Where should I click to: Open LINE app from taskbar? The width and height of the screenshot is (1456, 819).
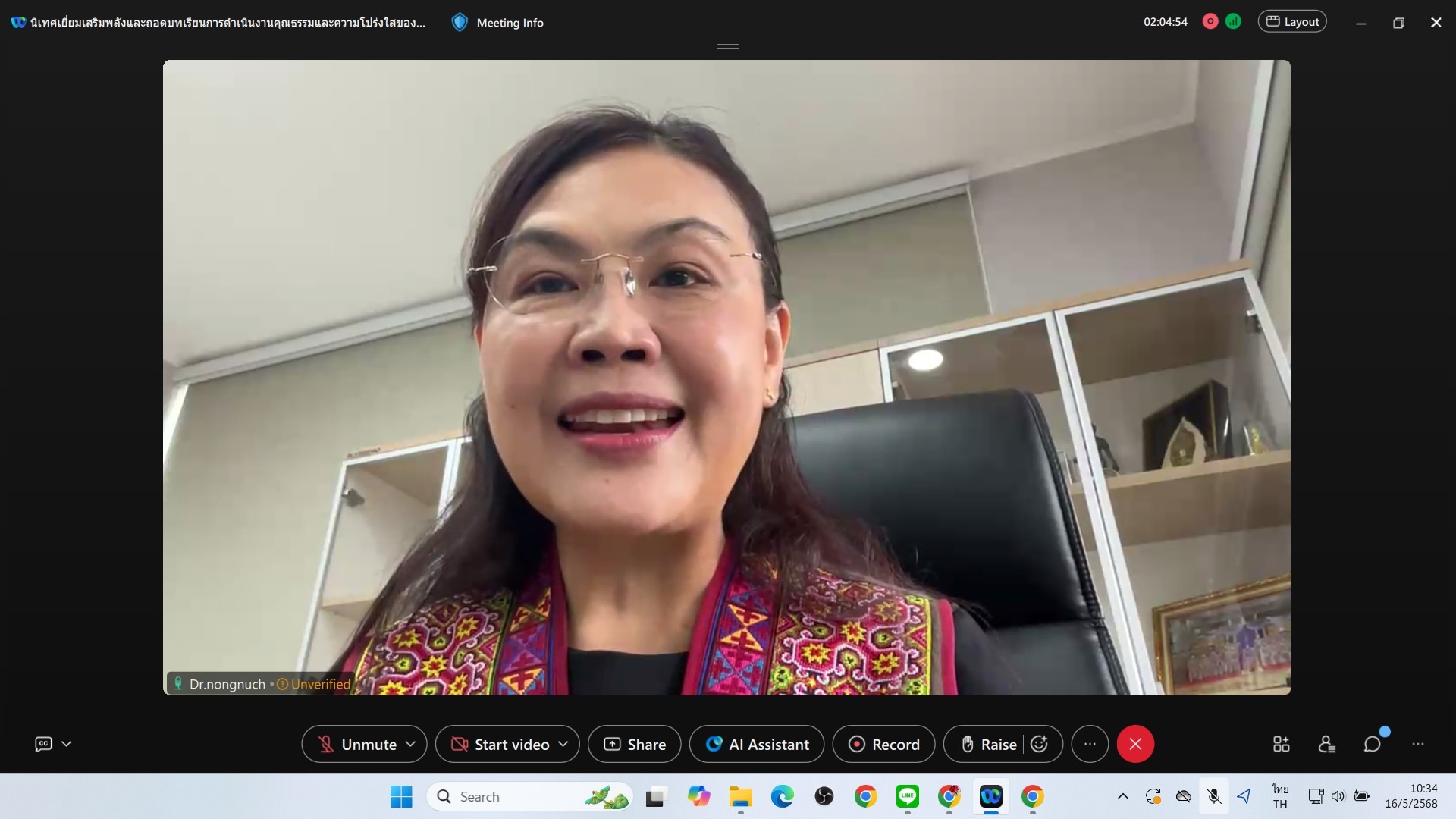pos(908,796)
